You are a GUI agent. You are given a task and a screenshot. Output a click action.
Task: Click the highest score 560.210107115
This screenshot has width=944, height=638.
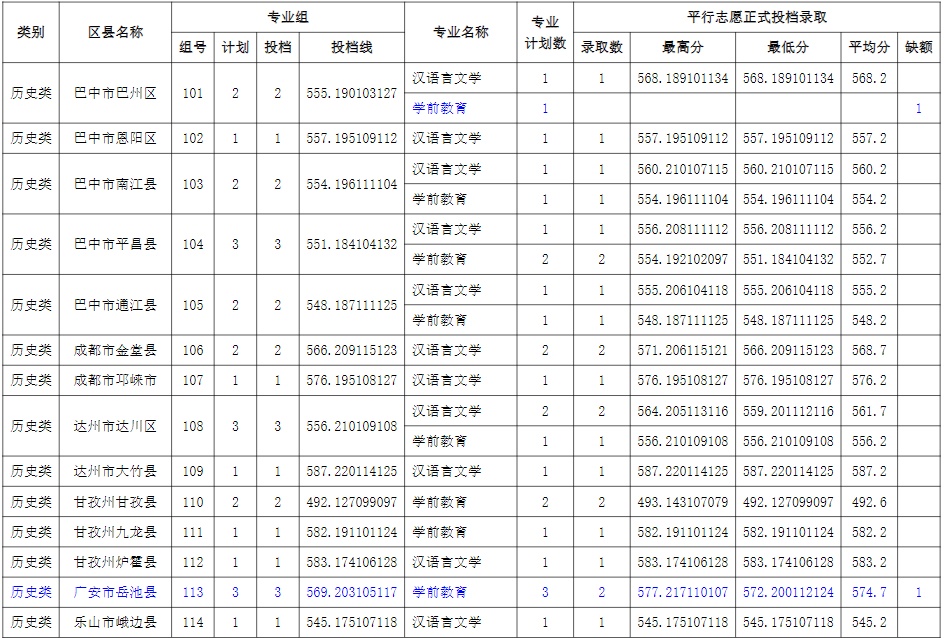click(x=683, y=169)
